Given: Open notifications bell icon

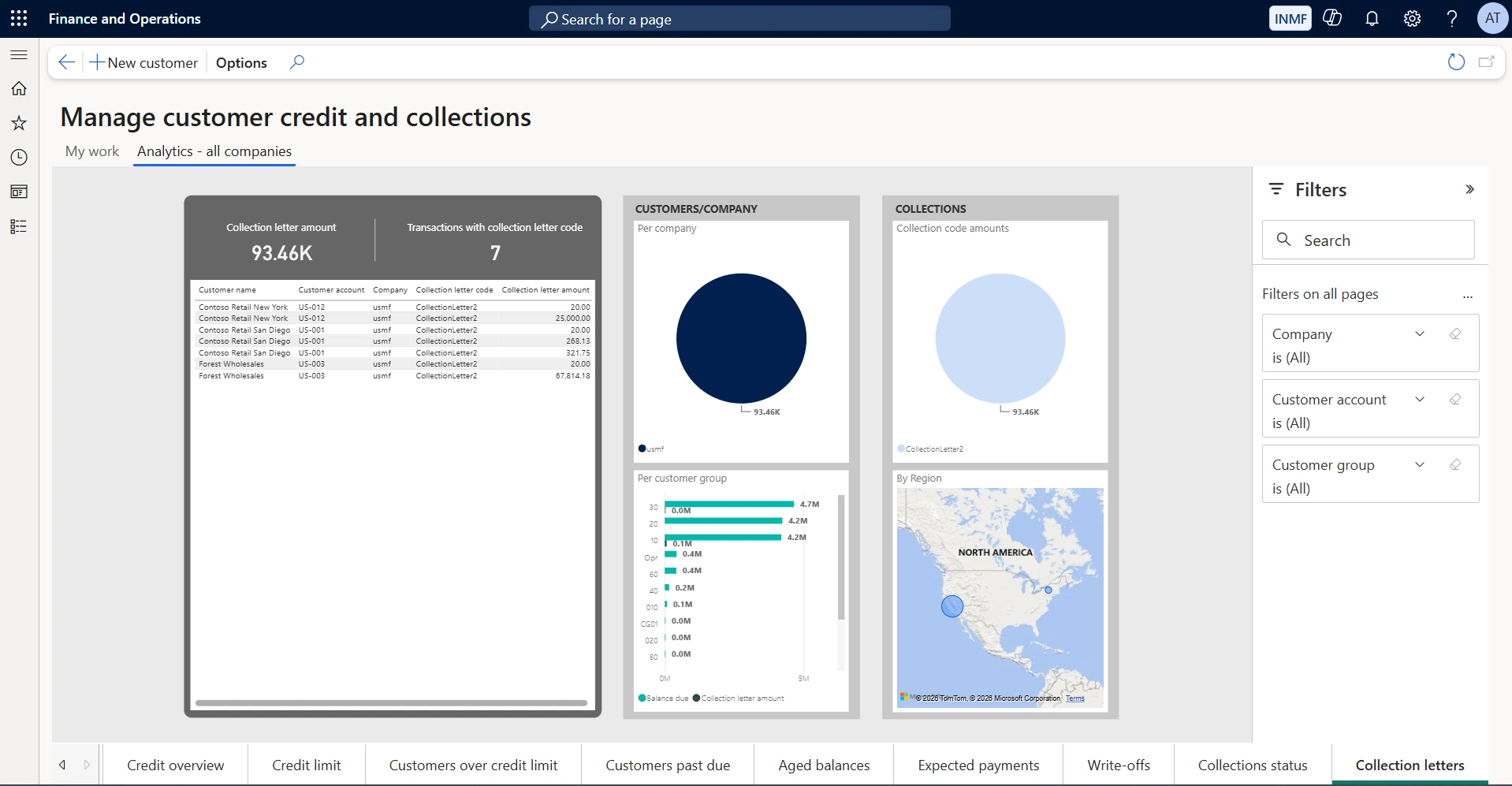Looking at the screenshot, I should 1372,18.
